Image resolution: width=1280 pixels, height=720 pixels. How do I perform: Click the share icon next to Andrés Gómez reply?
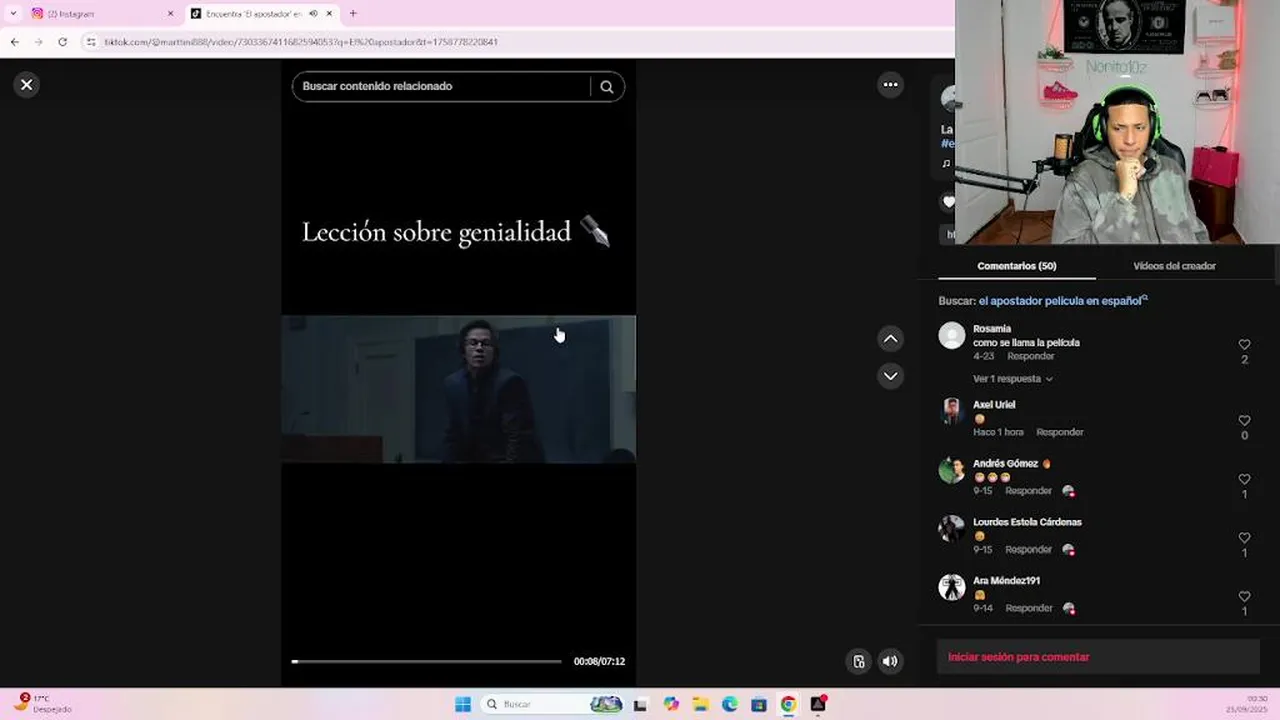click(1068, 491)
